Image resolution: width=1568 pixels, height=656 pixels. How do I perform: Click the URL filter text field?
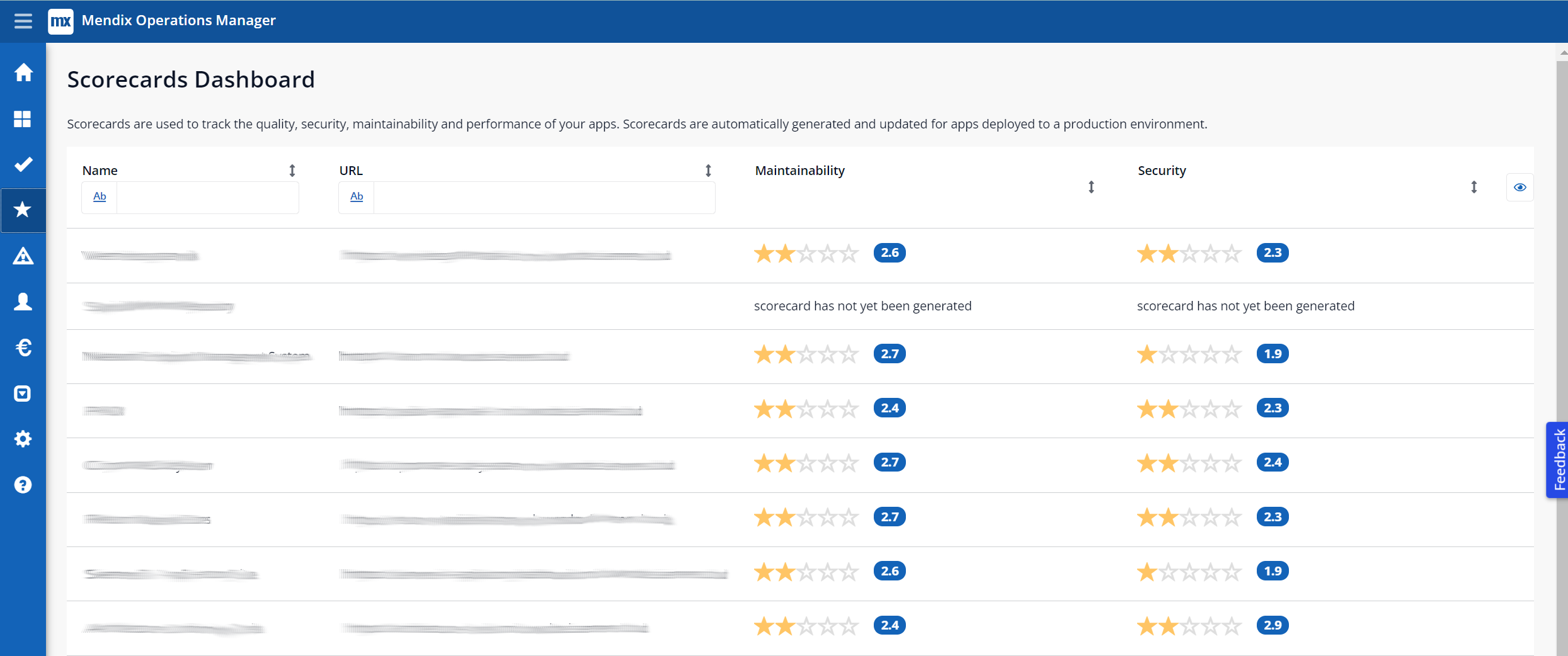coord(544,198)
